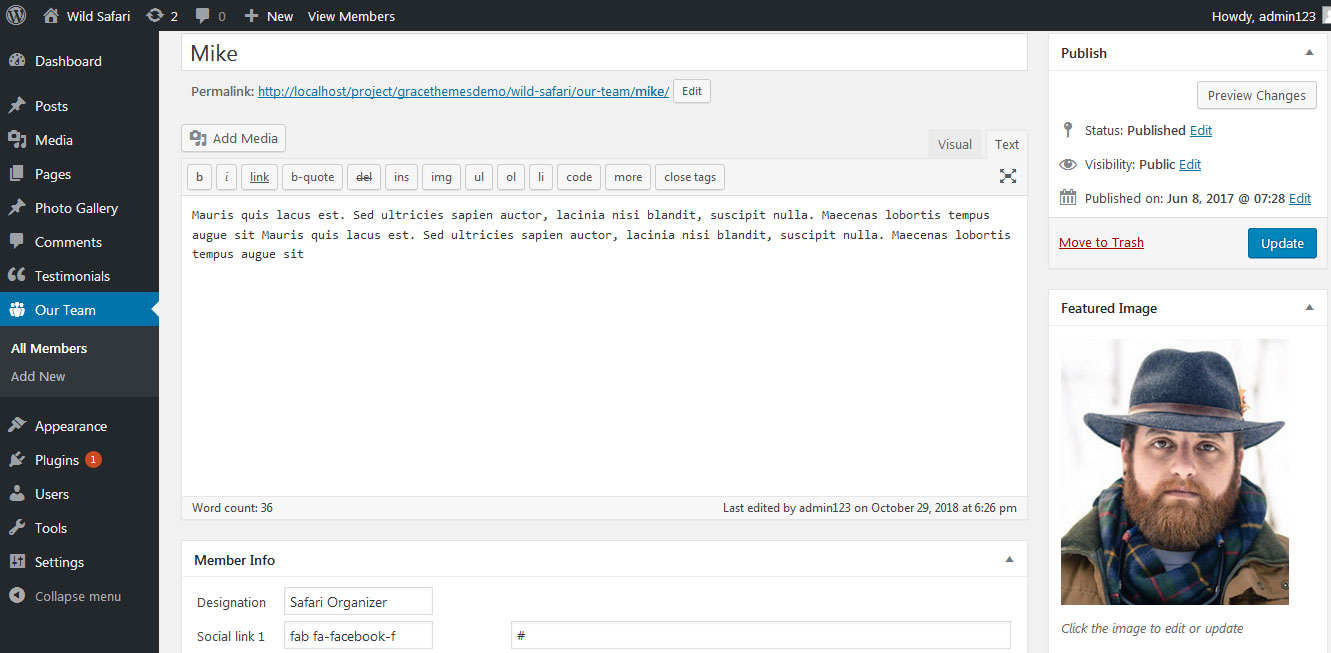Click the close tags button
Screen dimensions: 1331x653
(690, 177)
